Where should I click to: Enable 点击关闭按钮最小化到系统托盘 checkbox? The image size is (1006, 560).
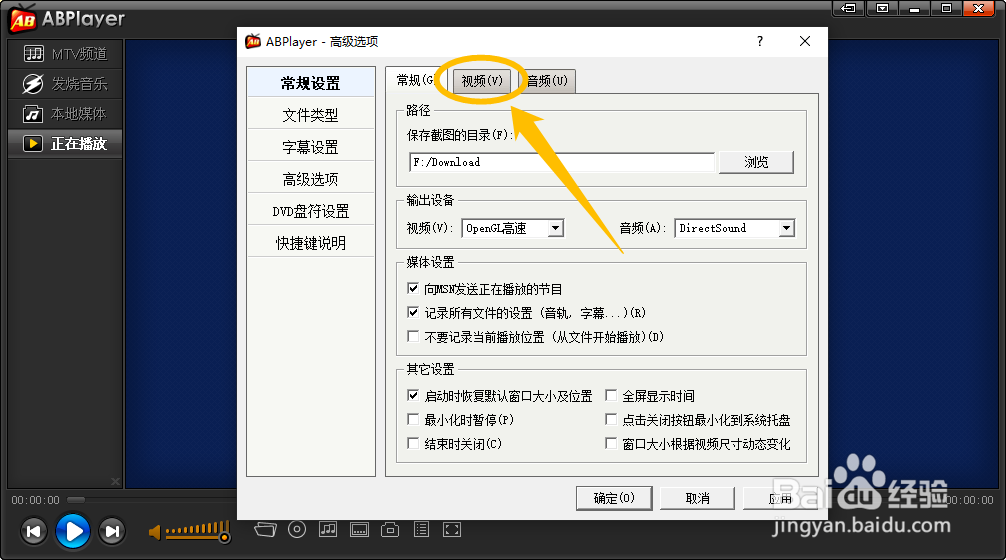(x=611, y=420)
